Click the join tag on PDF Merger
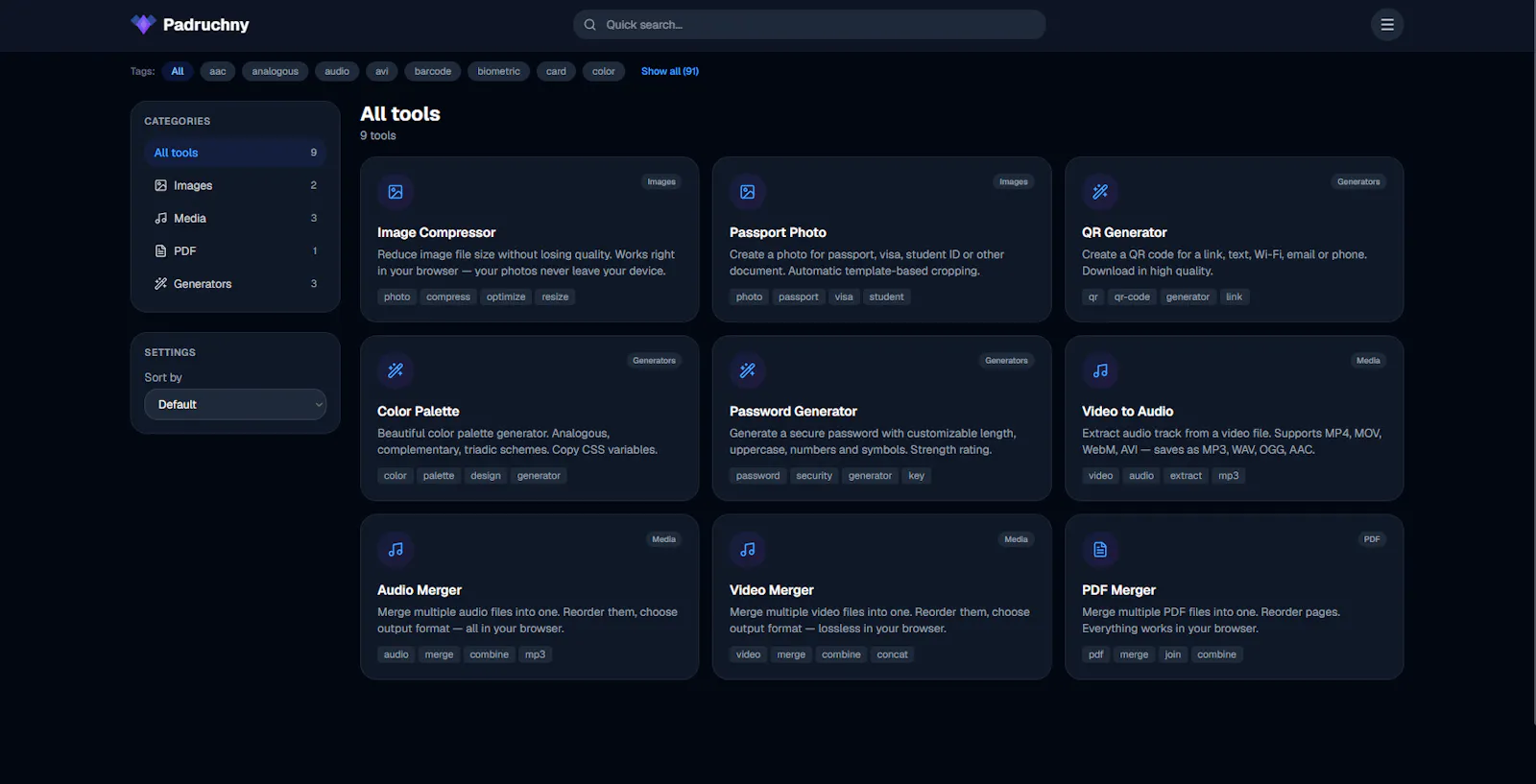 pos(1173,654)
